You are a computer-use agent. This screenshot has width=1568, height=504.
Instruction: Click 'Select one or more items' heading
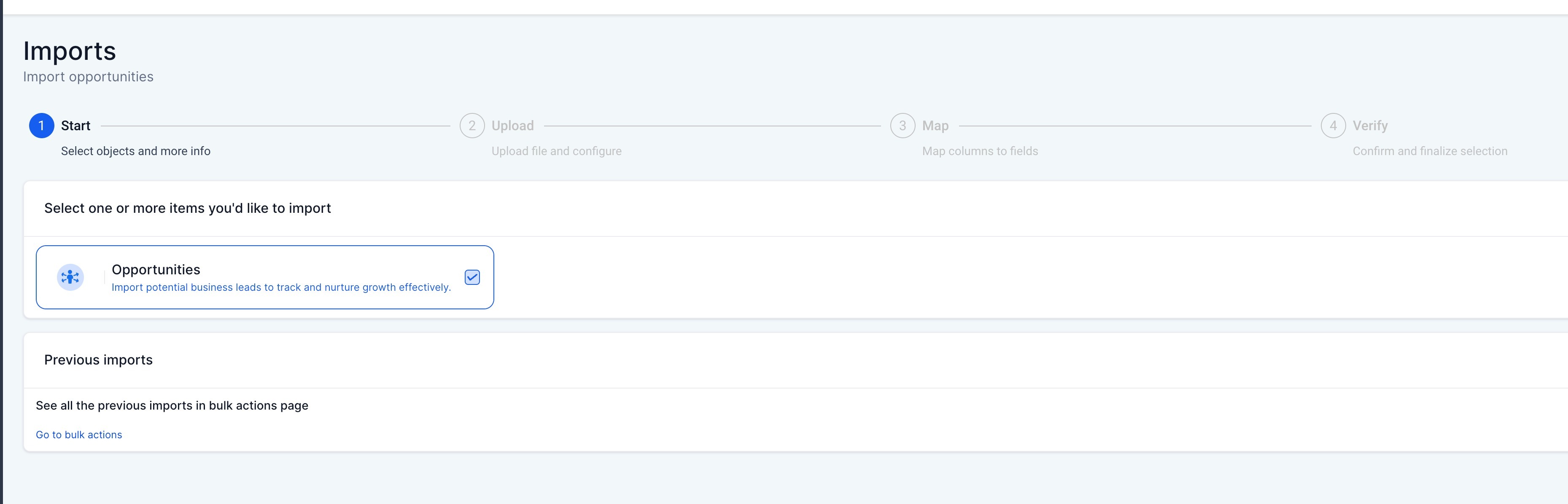(x=188, y=208)
